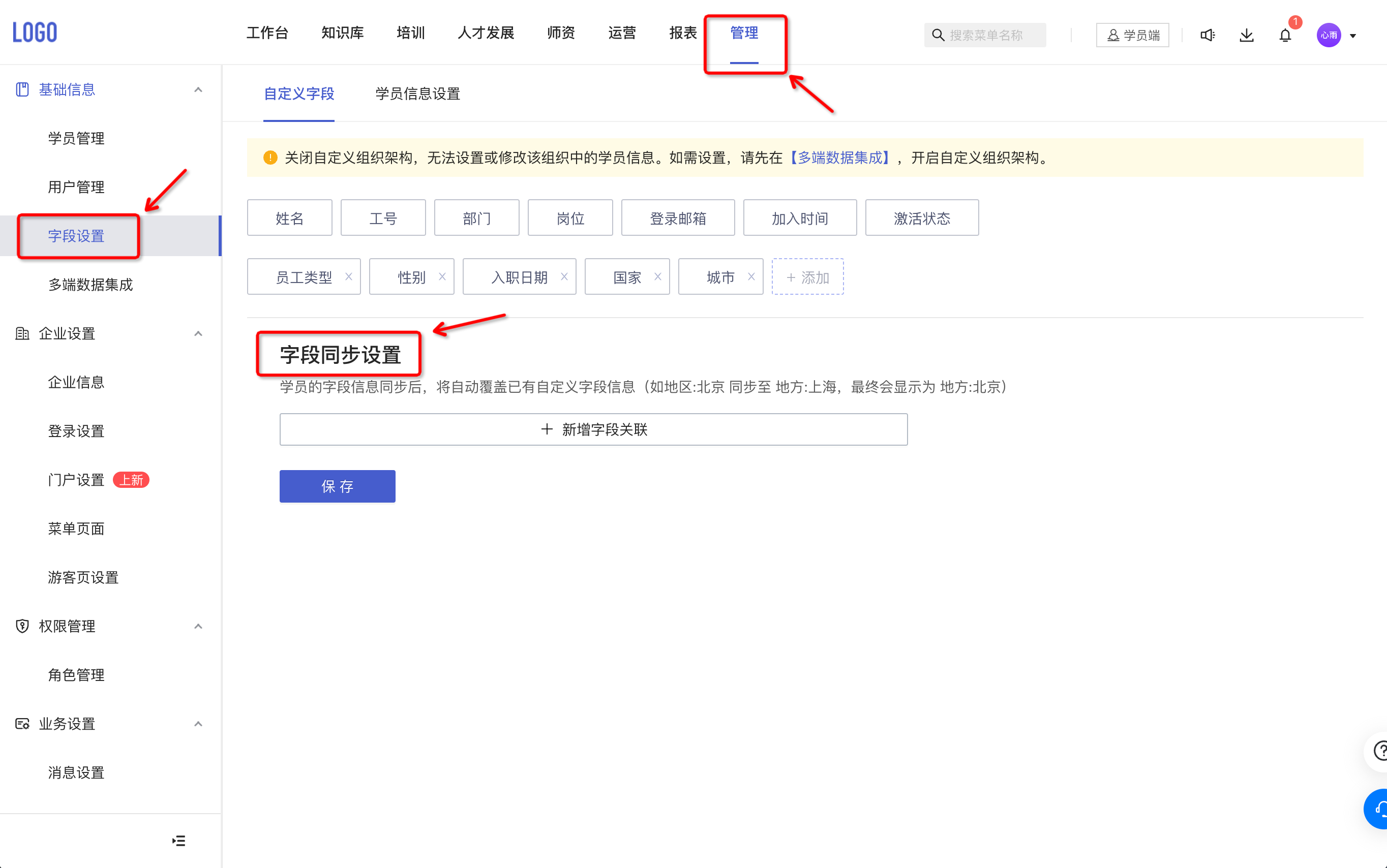
Task: Remove the 员工类型 custom field
Action: [x=349, y=276]
